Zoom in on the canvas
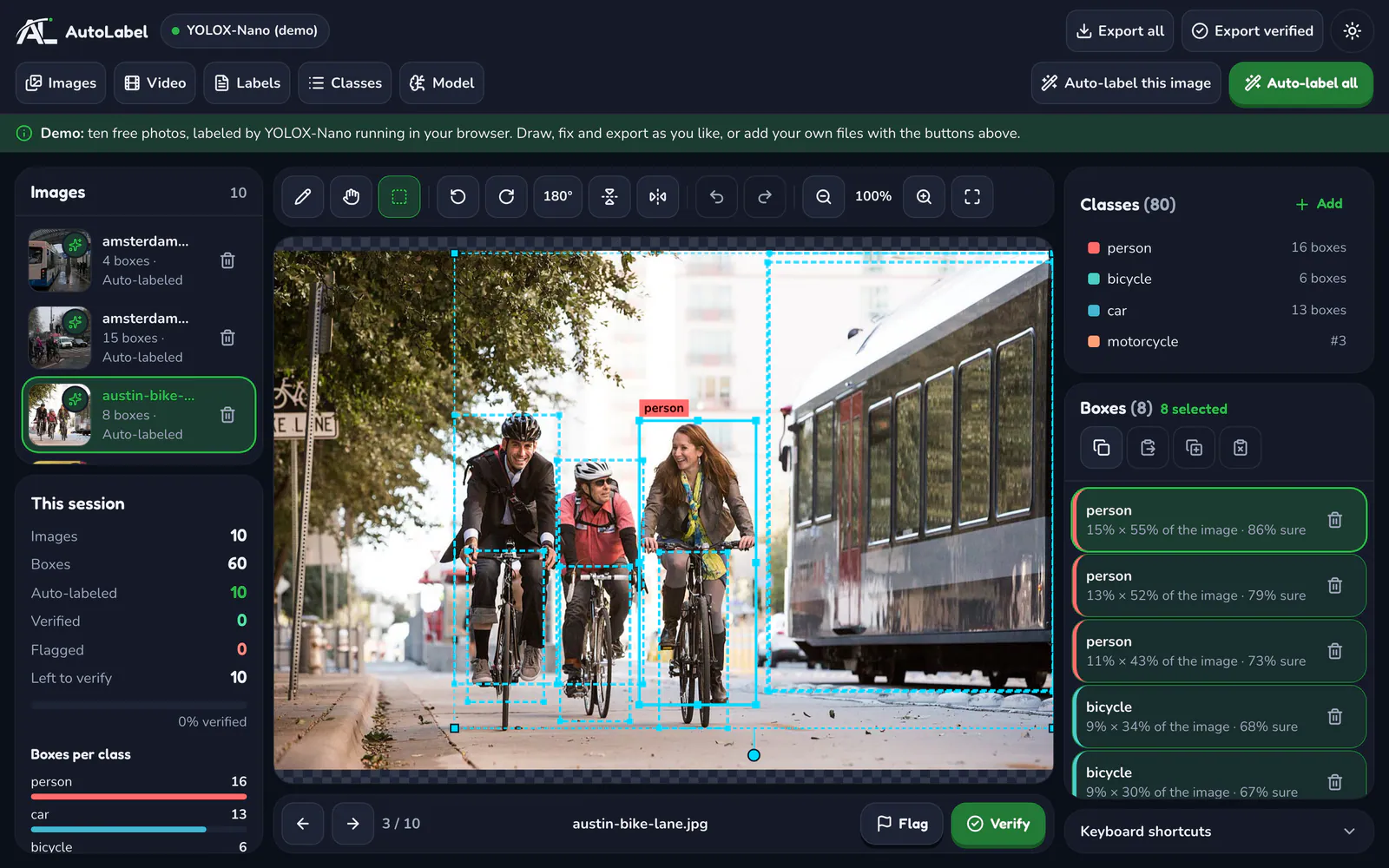 [x=924, y=197]
